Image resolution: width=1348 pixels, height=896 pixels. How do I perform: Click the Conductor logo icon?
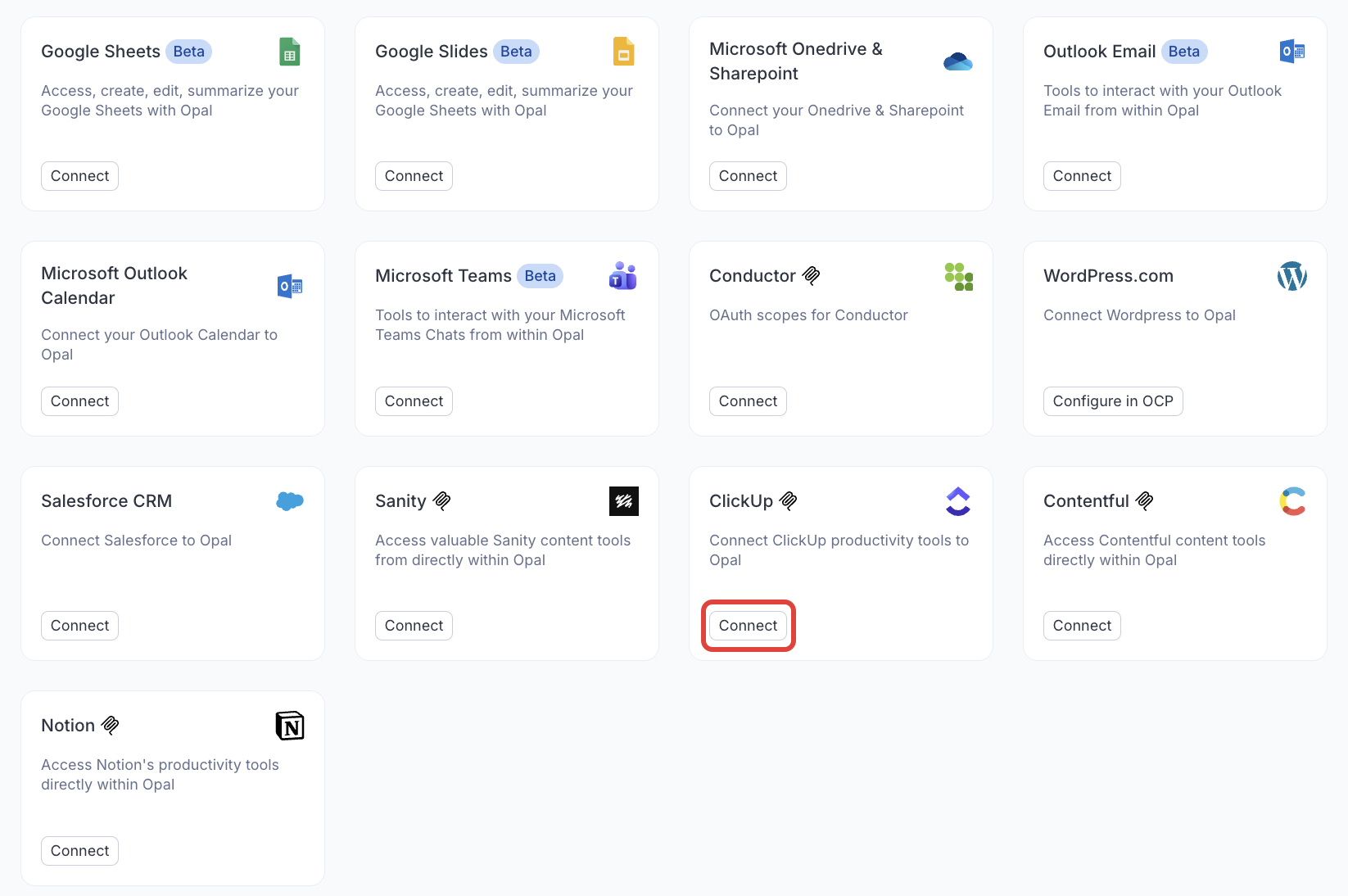click(958, 277)
